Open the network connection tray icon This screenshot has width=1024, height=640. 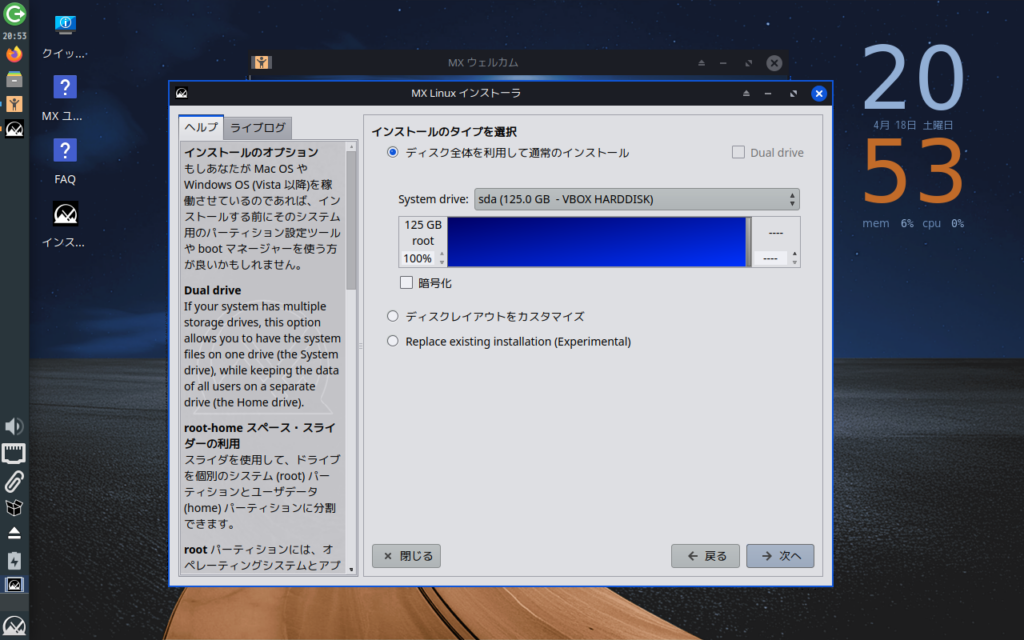(x=14, y=454)
